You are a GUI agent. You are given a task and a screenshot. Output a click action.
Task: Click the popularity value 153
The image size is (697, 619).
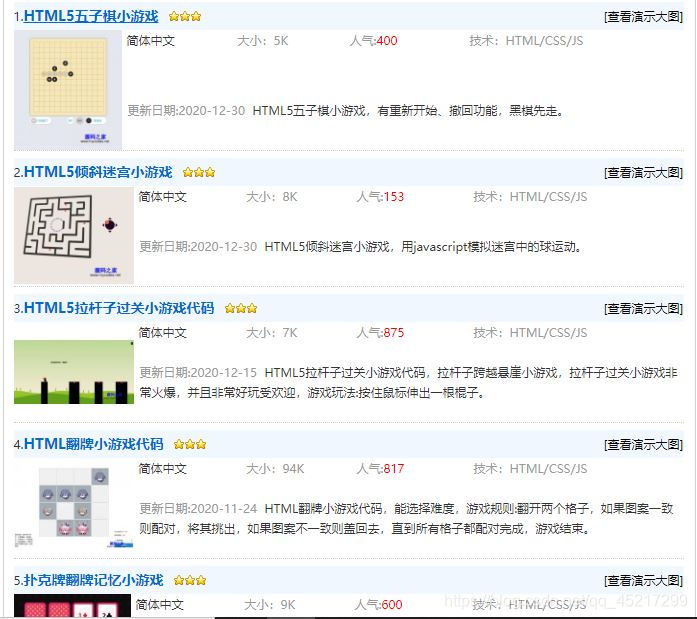click(394, 197)
